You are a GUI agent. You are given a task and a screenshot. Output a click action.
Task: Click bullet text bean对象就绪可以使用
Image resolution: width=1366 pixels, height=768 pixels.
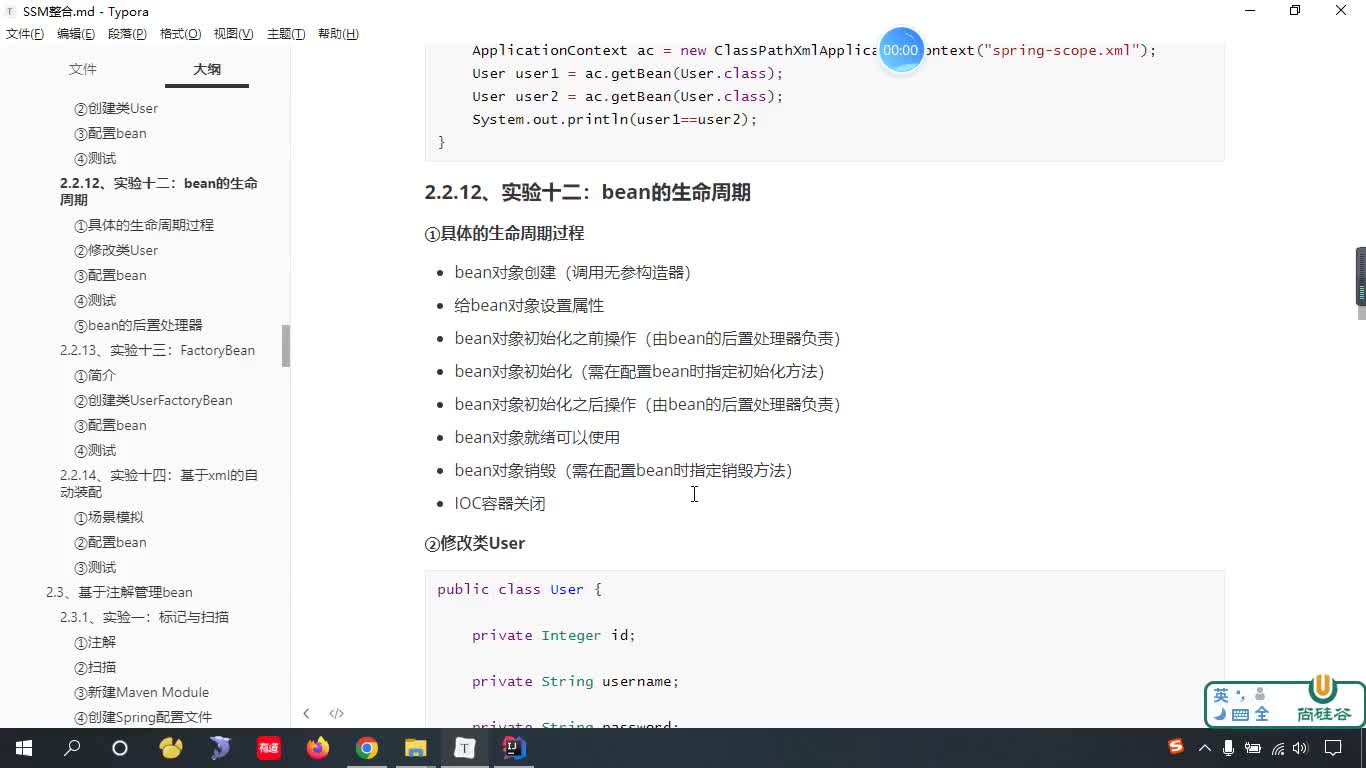click(537, 437)
